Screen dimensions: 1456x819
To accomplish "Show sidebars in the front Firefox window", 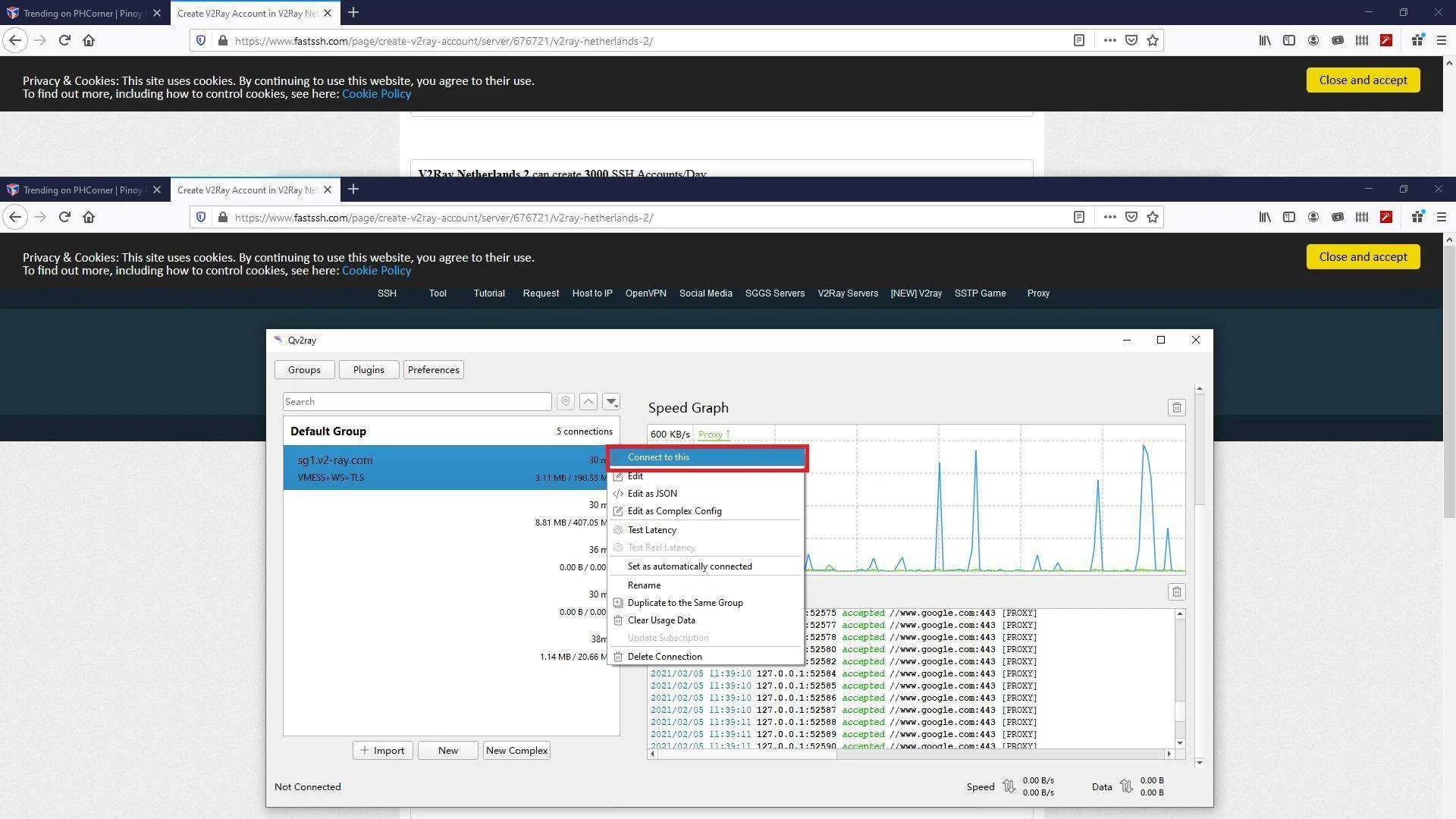I will 1289,218.
